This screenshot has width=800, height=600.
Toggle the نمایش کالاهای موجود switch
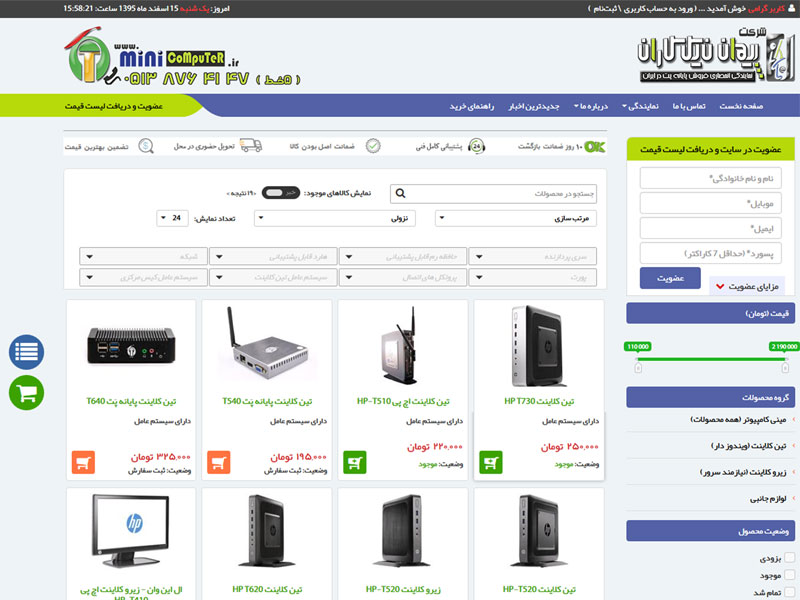281,193
